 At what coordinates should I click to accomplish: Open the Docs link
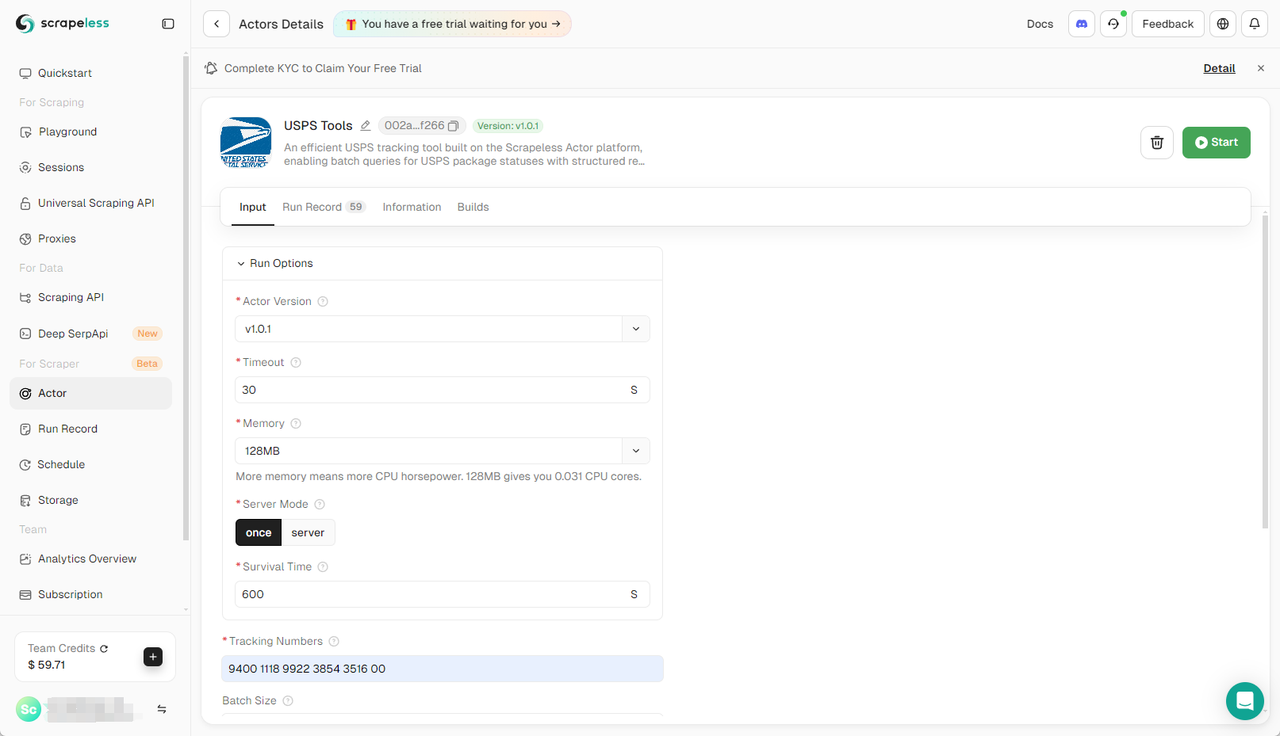tap(1040, 24)
